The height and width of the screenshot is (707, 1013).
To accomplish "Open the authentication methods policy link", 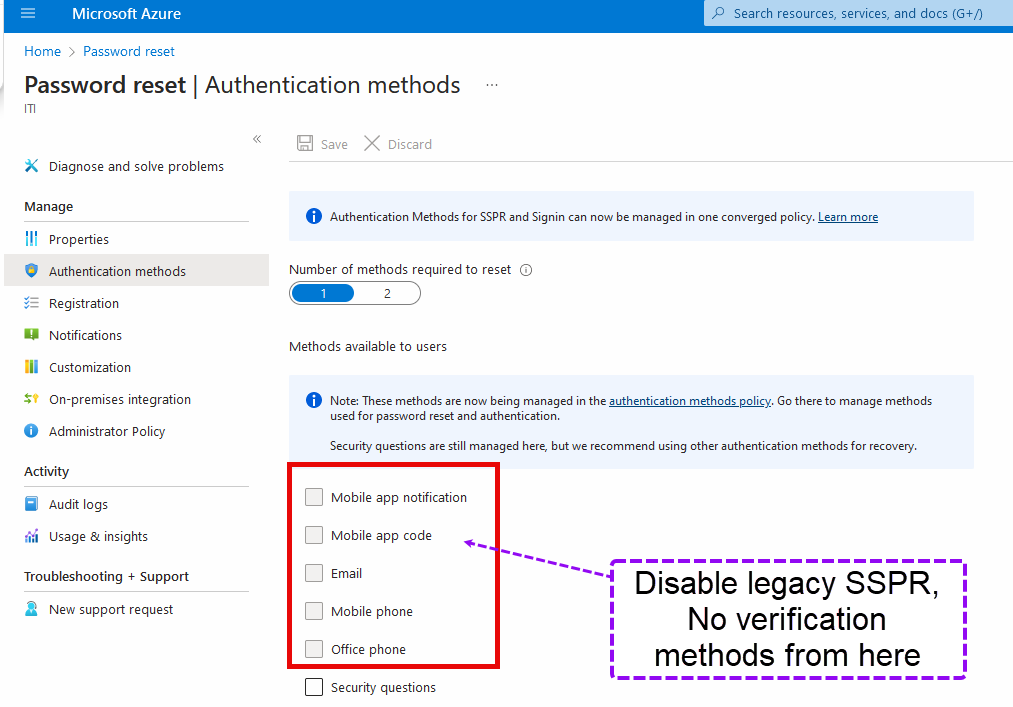I will click(x=689, y=401).
